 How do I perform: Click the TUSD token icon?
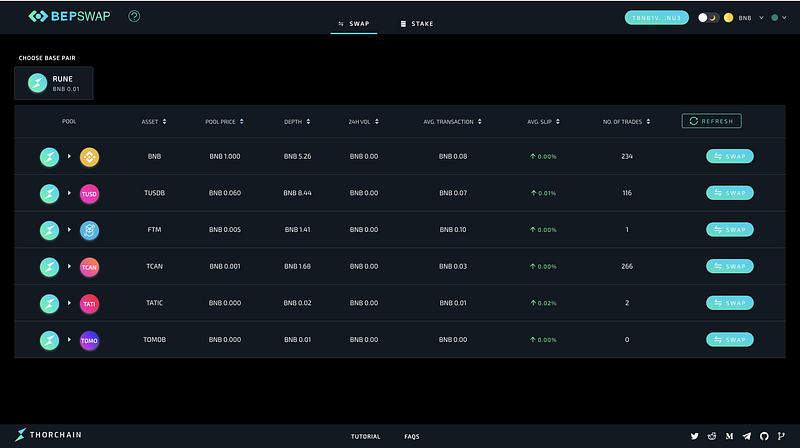click(89, 194)
